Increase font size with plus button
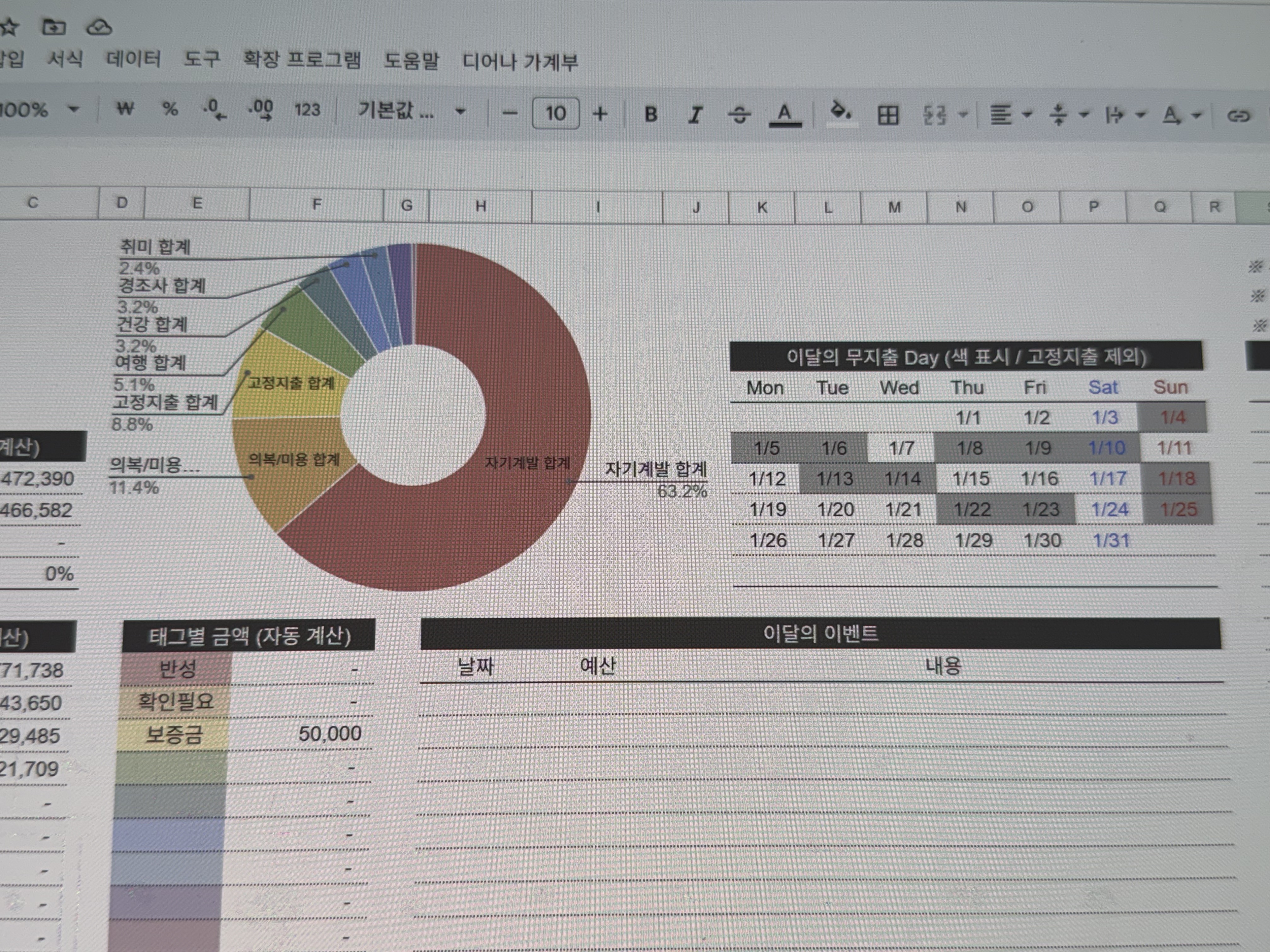The image size is (1270, 952). pyautogui.click(x=600, y=114)
